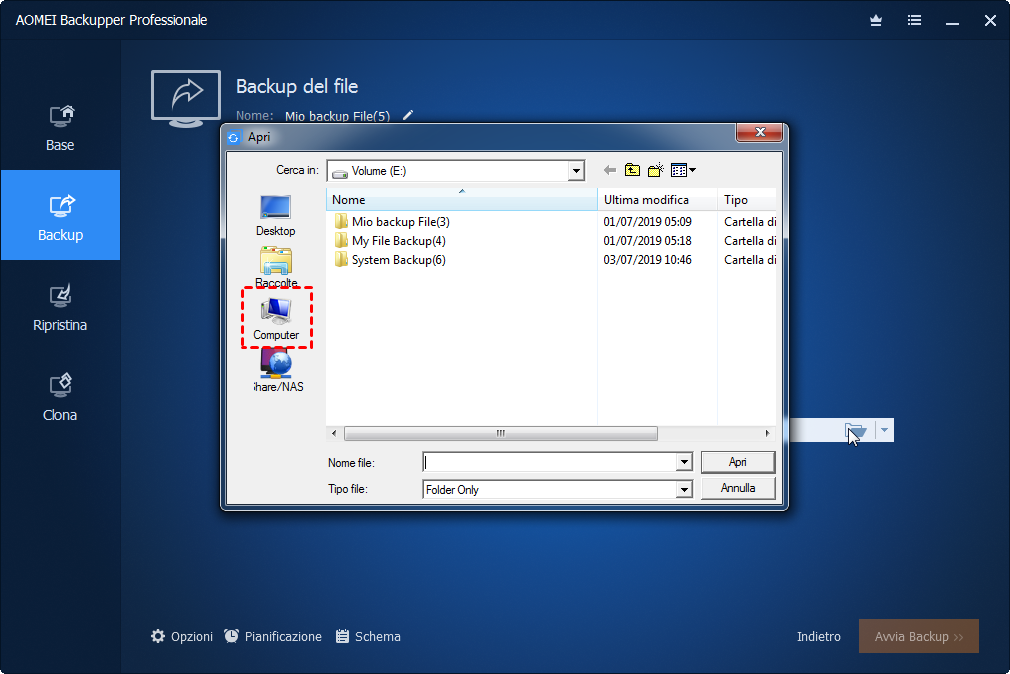Create a new folder icon
1010x674 pixels.
(656, 170)
